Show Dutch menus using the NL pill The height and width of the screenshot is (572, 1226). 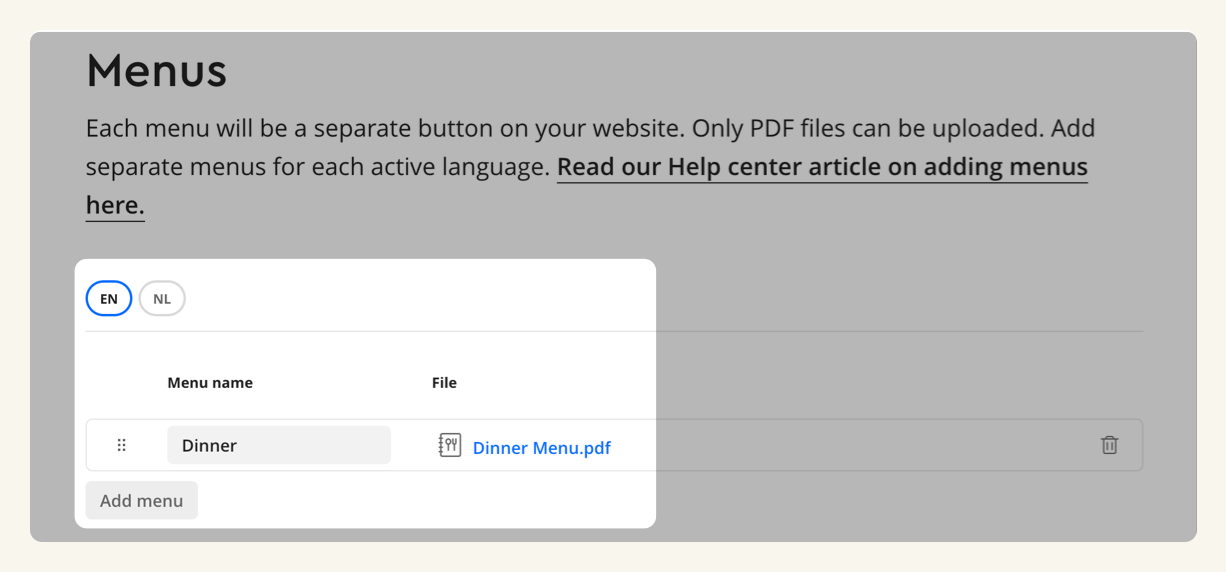coord(162,299)
